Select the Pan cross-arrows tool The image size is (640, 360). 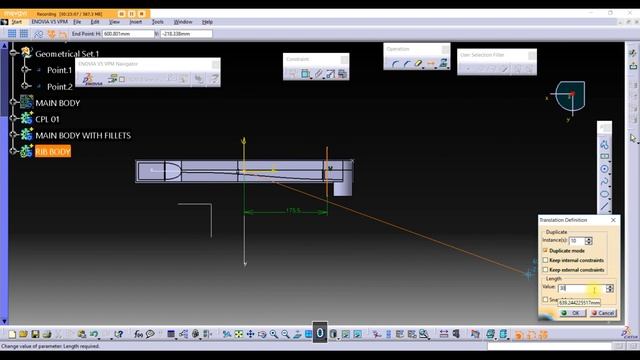tap(250, 334)
